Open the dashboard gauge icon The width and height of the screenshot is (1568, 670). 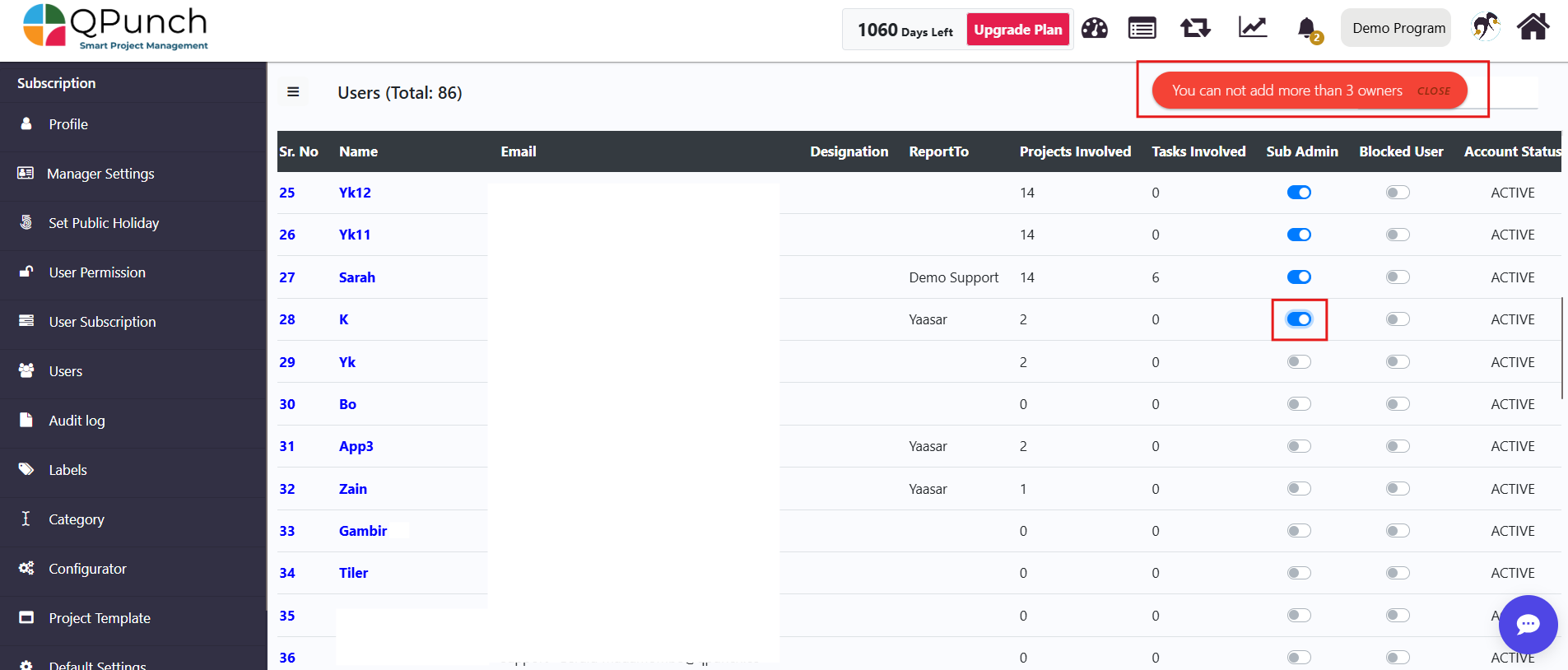coord(1094,29)
